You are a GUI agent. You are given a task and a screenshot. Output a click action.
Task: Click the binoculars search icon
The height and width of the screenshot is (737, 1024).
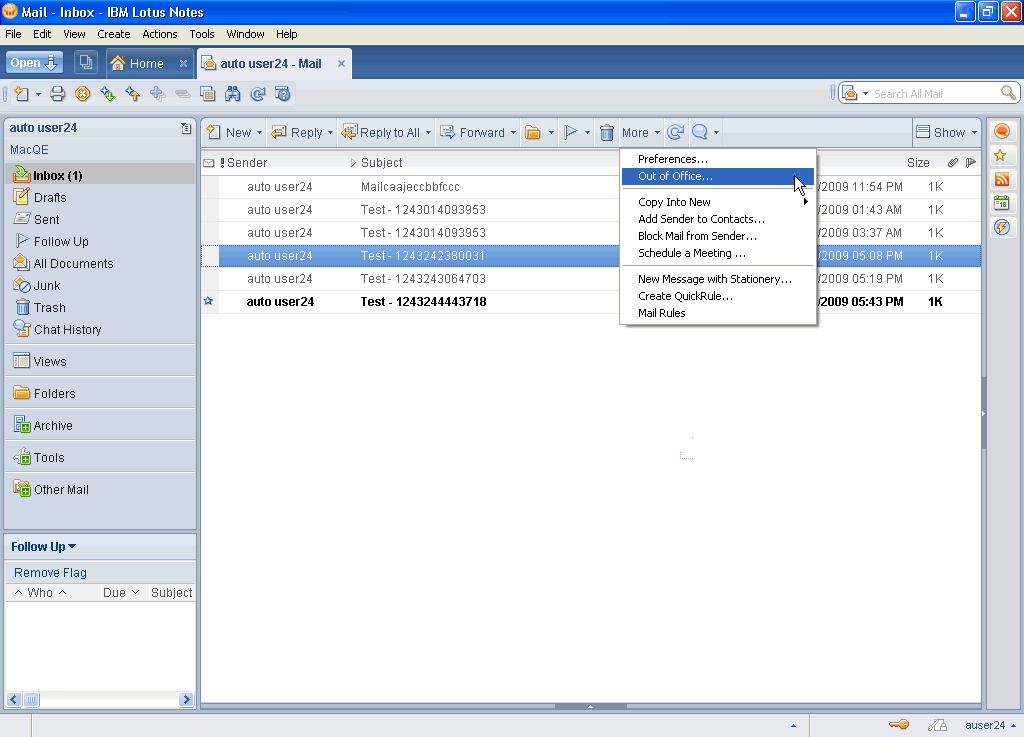click(233, 94)
